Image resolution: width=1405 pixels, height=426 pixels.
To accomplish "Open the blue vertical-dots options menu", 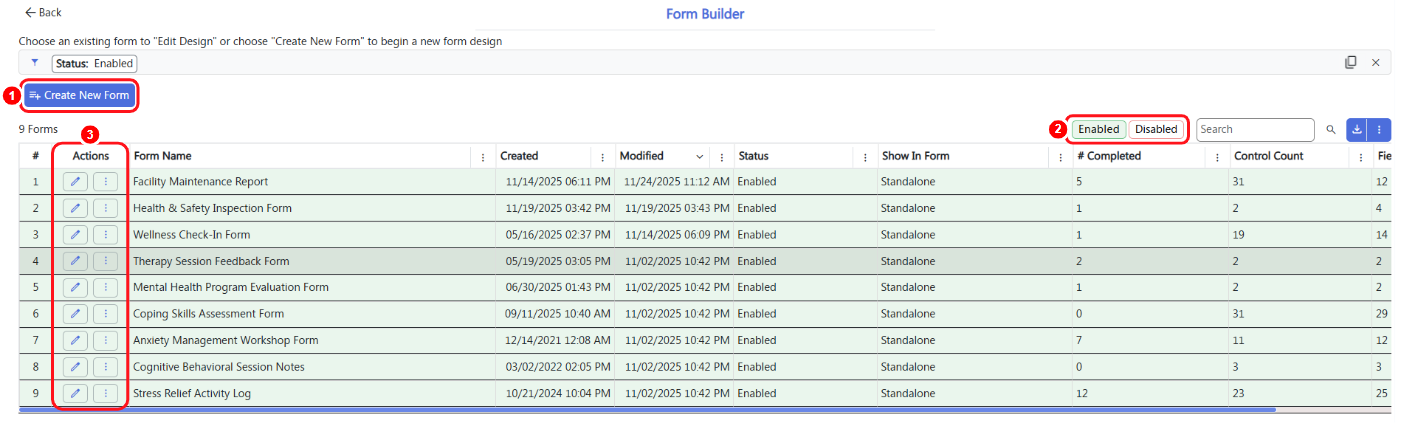I will pos(1379,129).
